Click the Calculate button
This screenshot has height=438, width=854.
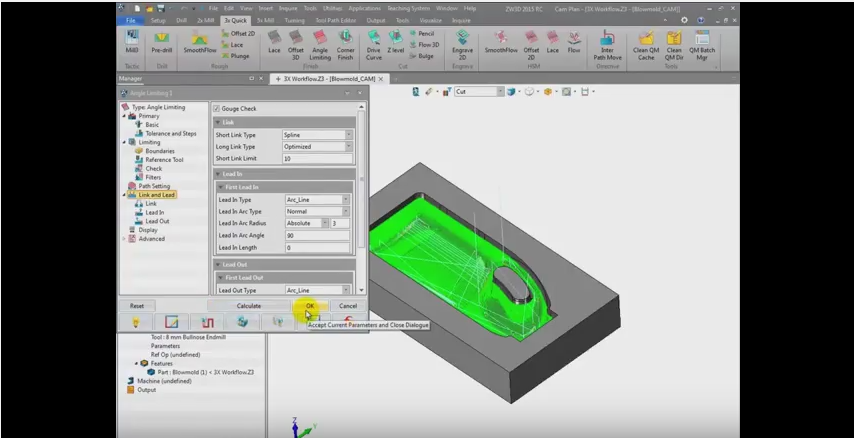(248, 306)
